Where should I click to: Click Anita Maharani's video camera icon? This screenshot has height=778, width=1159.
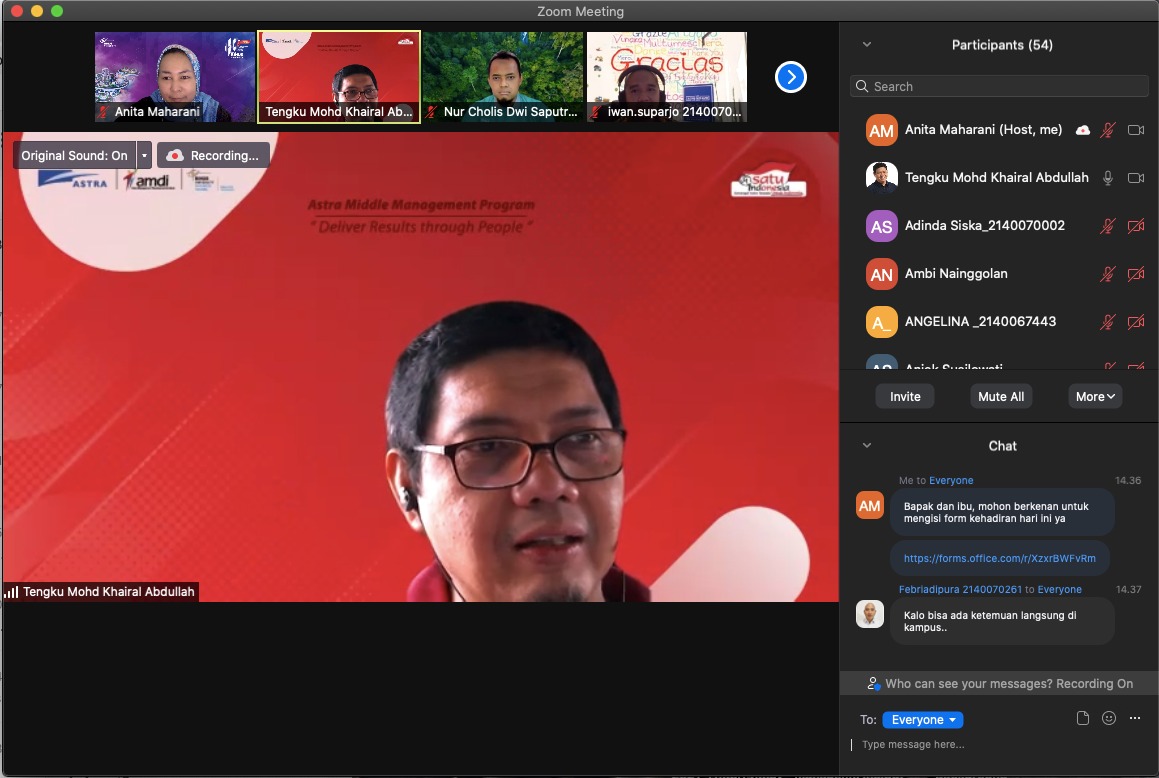coord(1135,130)
